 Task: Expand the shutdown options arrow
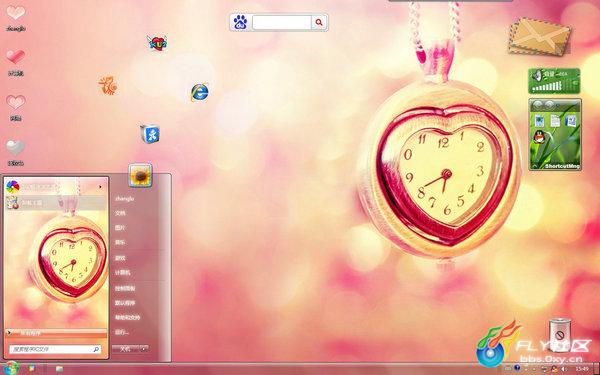(x=144, y=349)
